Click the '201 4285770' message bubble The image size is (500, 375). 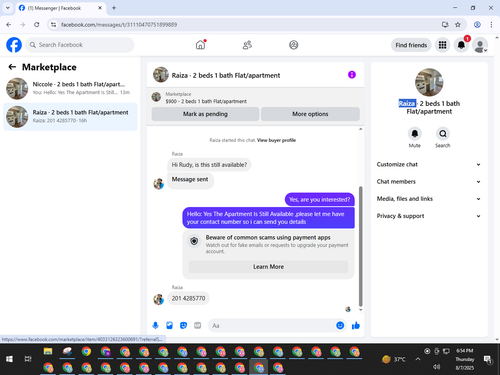pyautogui.click(x=188, y=298)
